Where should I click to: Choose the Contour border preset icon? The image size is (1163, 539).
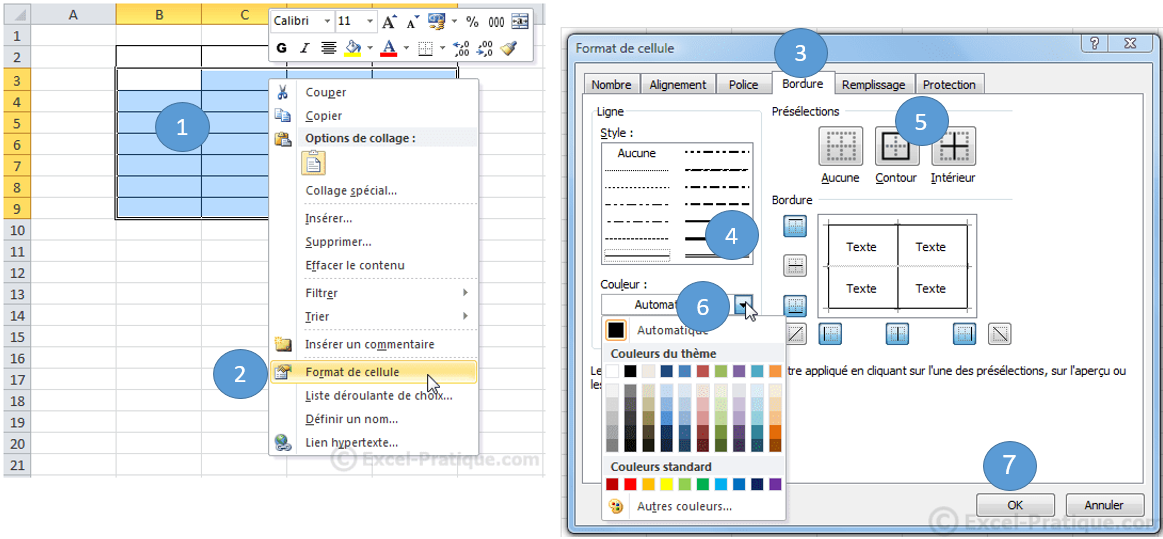[x=897, y=145]
